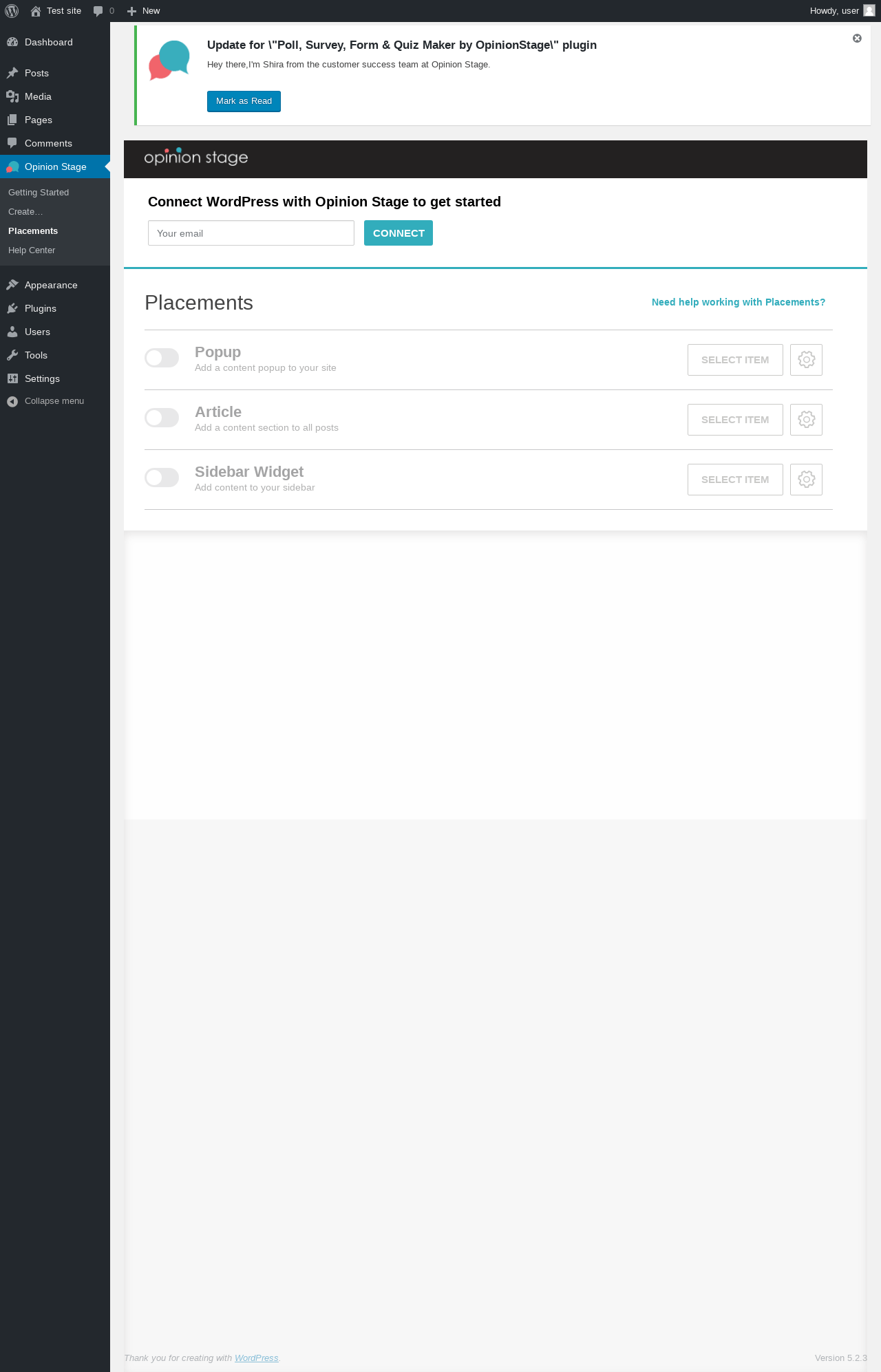Select Placements submenu item

pos(33,231)
